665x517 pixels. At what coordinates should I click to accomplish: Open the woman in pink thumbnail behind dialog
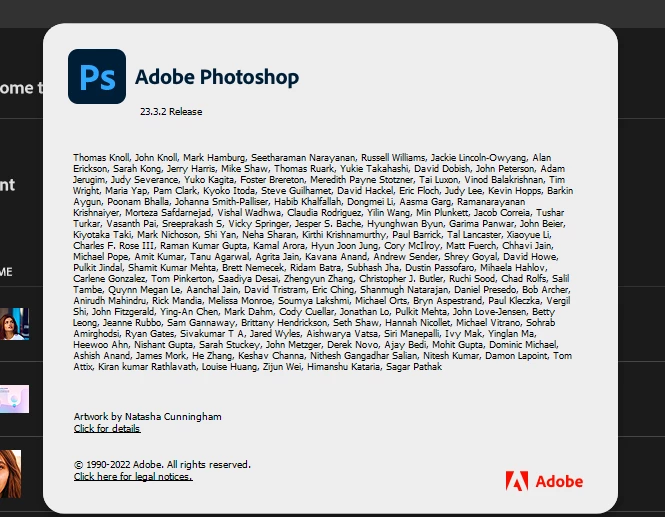coord(14,324)
